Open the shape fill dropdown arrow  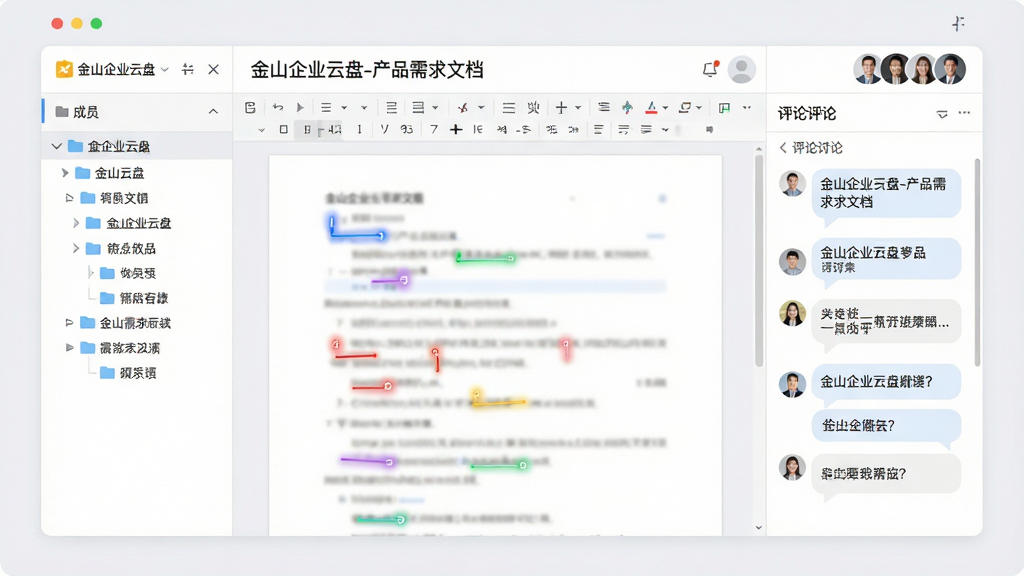click(699, 108)
